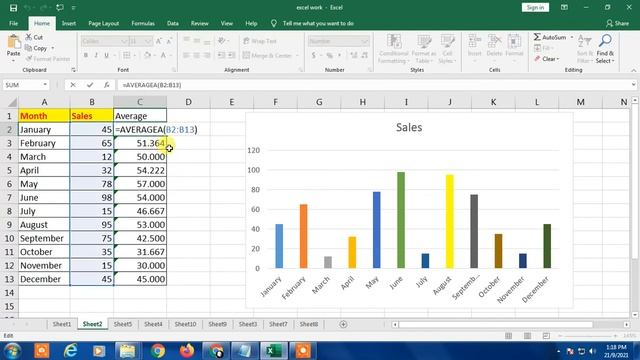
Task: Click the AutoSum sigma icon
Action: click(537, 37)
